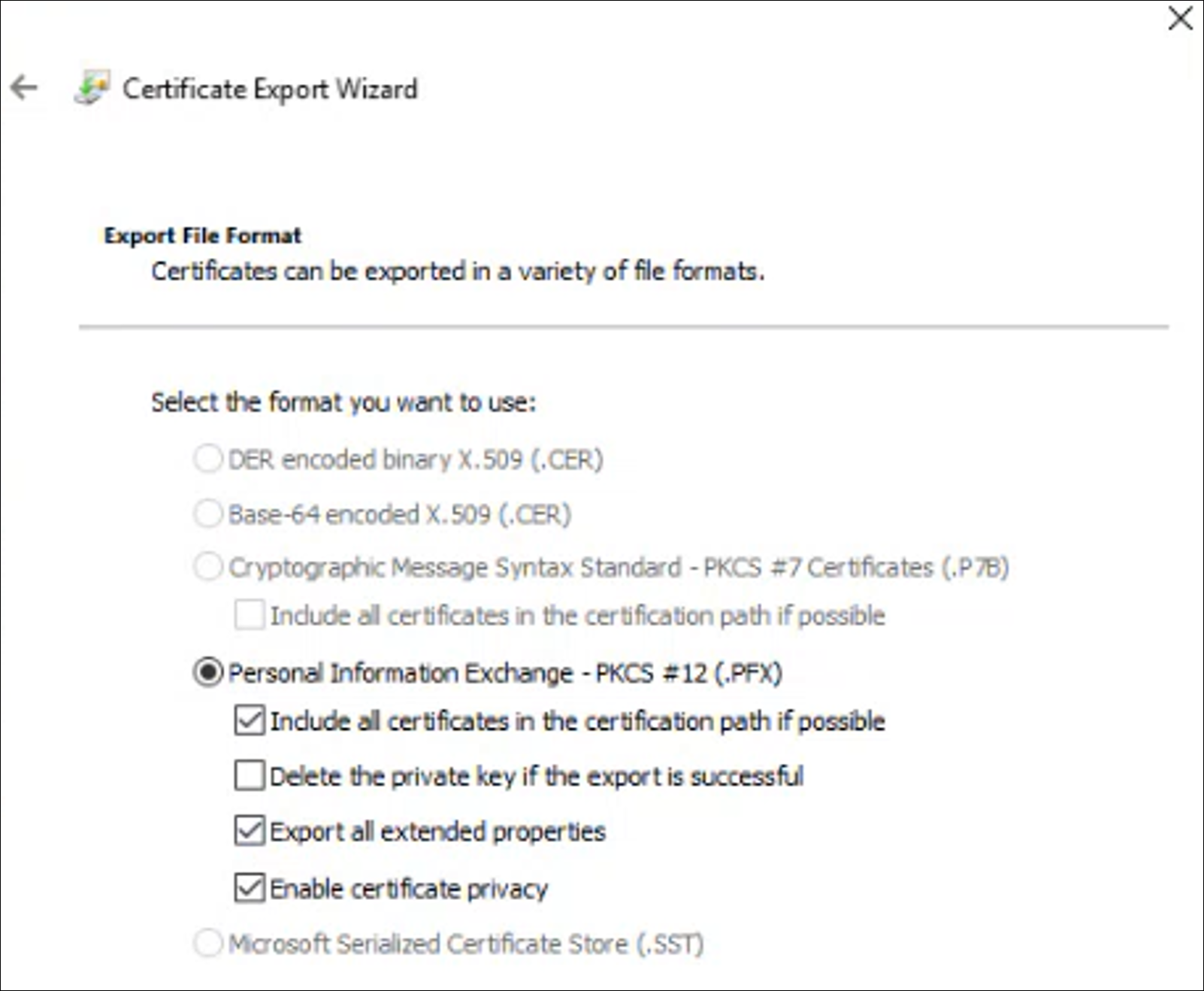Image resolution: width=1204 pixels, height=991 pixels.
Task: Close the Certificate Export Wizard window
Action: click(1180, 18)
